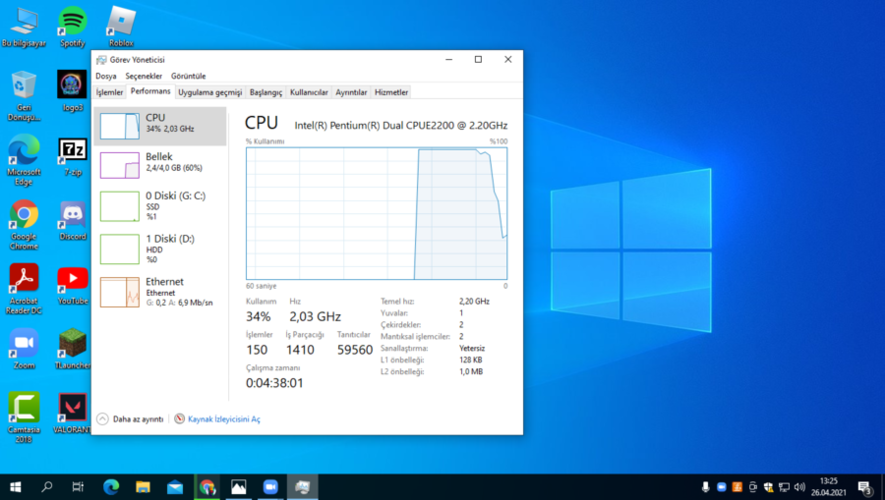Launch Discord from the desktop
The image size is (885, 500).
point(72,221)
